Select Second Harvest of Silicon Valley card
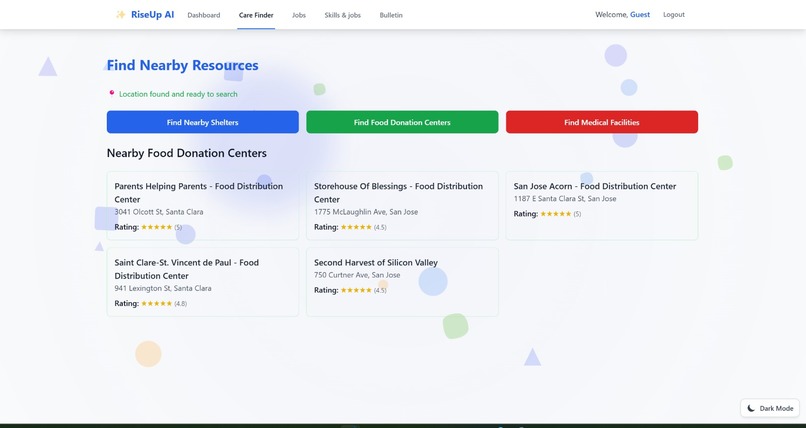The width and height of the screenshot is (806, 428). (402, 282)
